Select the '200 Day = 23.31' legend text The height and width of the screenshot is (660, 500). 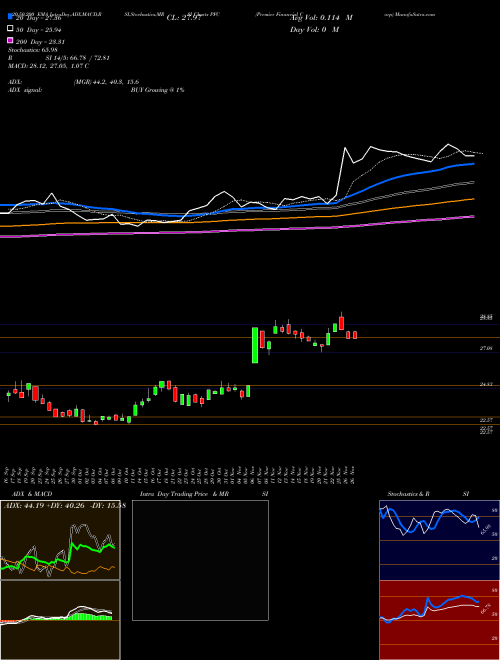coord(40,42)
